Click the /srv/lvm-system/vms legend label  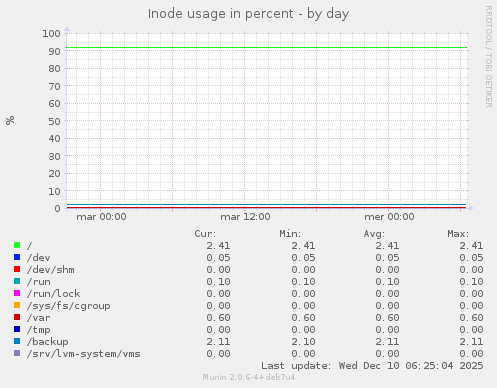pyautogui.click(x=84, y=354)
